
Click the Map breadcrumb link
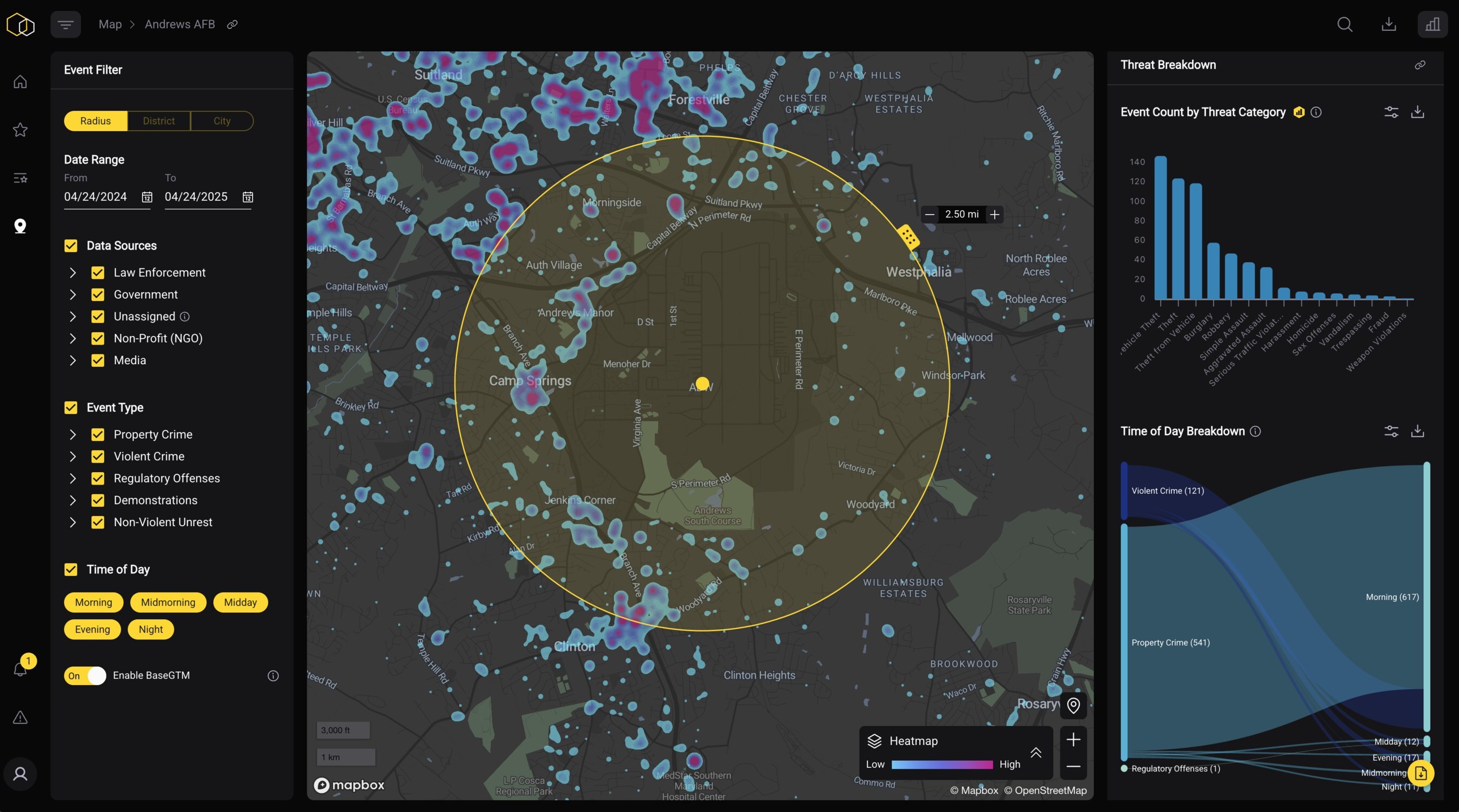[x=110, y=24]
